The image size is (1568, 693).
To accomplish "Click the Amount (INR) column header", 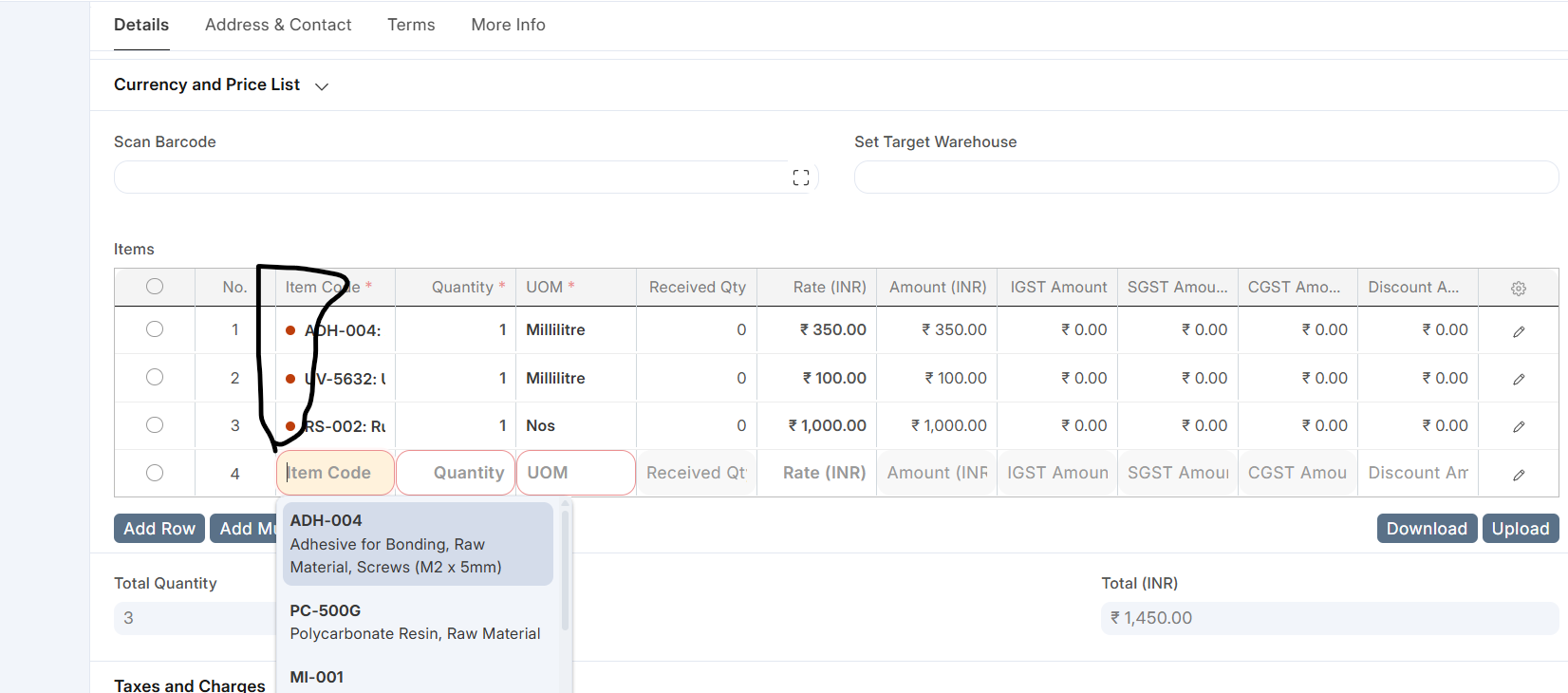I will tap(938, 287).
